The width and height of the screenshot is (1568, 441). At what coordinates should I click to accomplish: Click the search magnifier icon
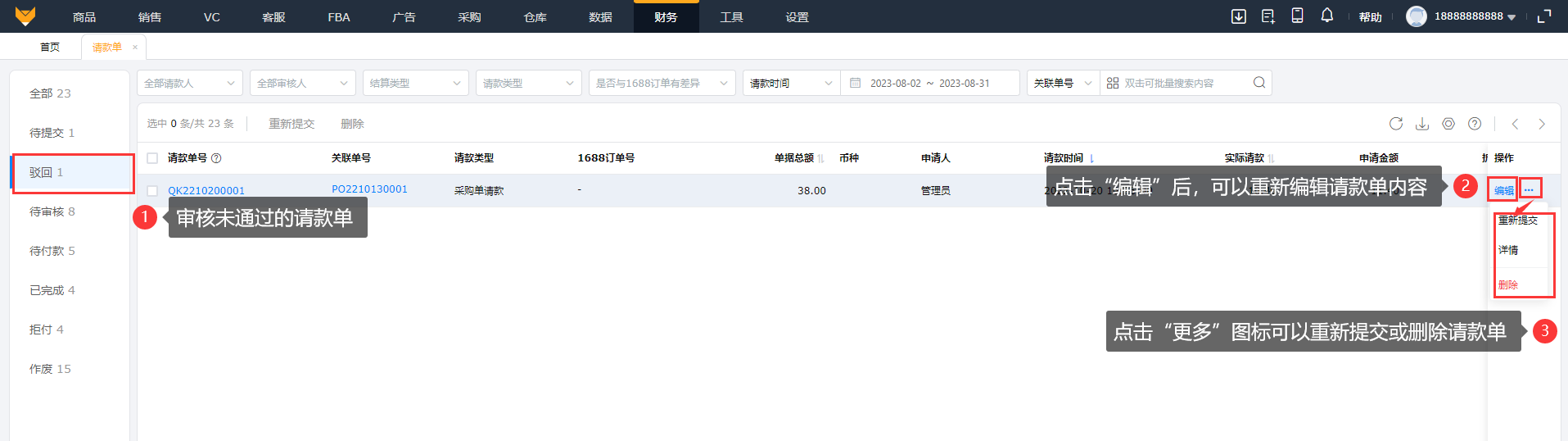click(1259, 83)
